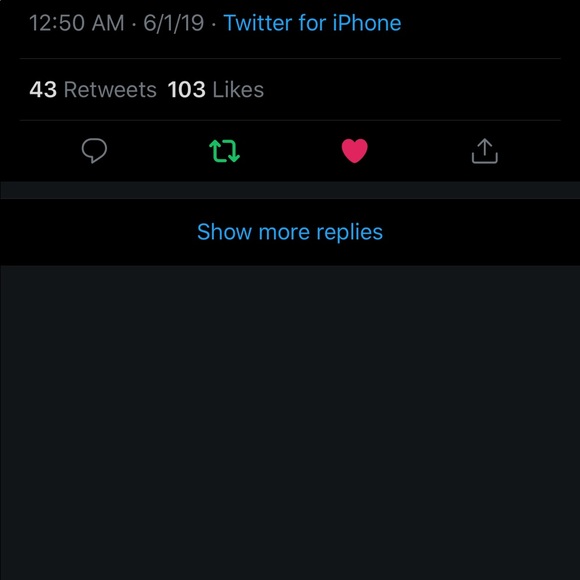Tap the gray separator band above Show more replies
This screenshot has width=580, height=580.
tap(290, 190)
